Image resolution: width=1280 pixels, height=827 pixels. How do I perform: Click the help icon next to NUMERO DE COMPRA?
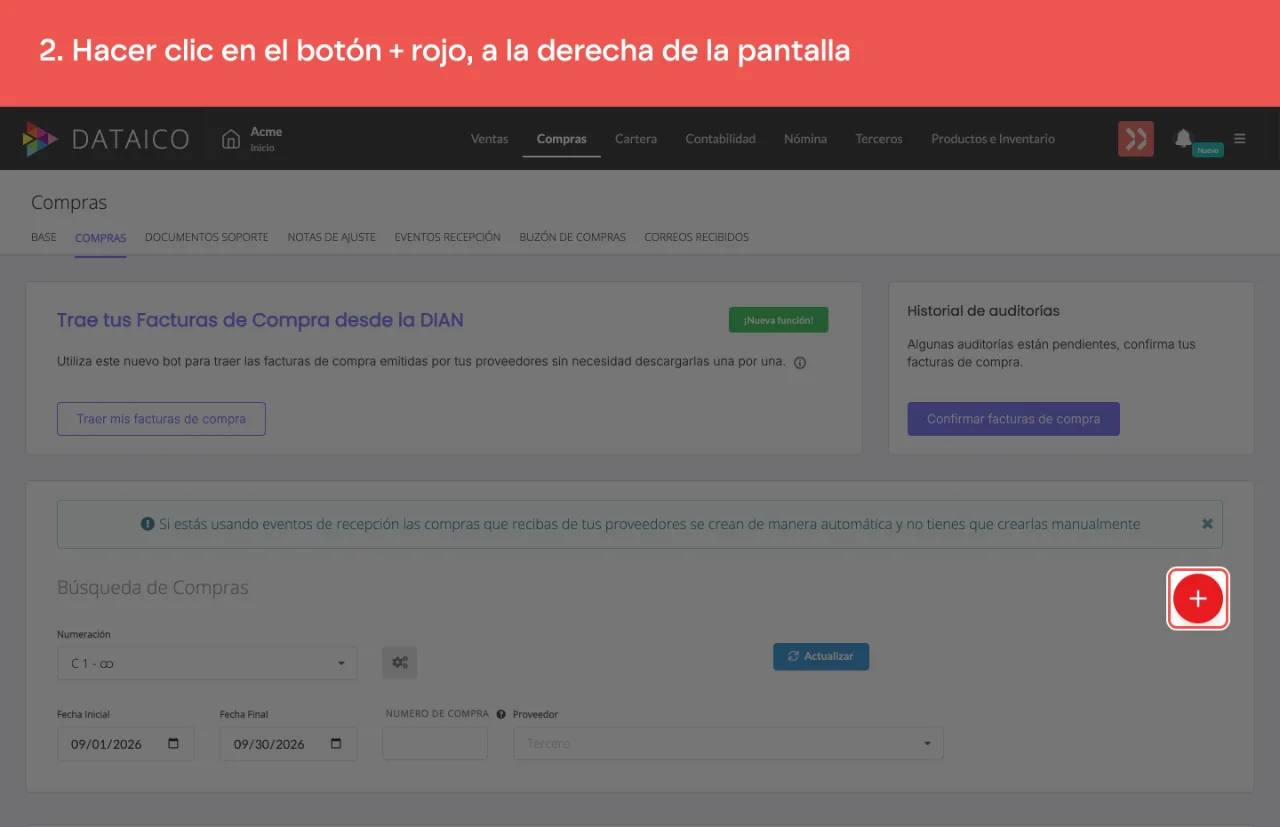pos(501,714)
